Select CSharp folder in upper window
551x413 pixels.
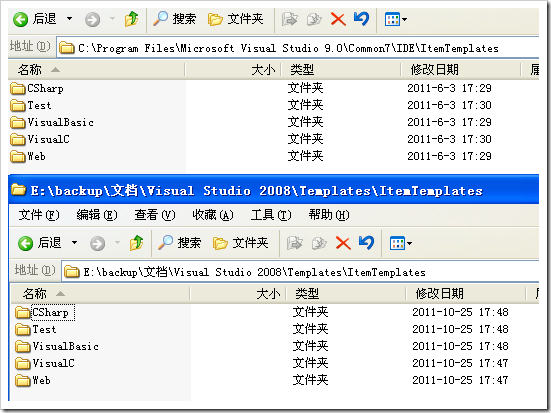tap(37, 88)
